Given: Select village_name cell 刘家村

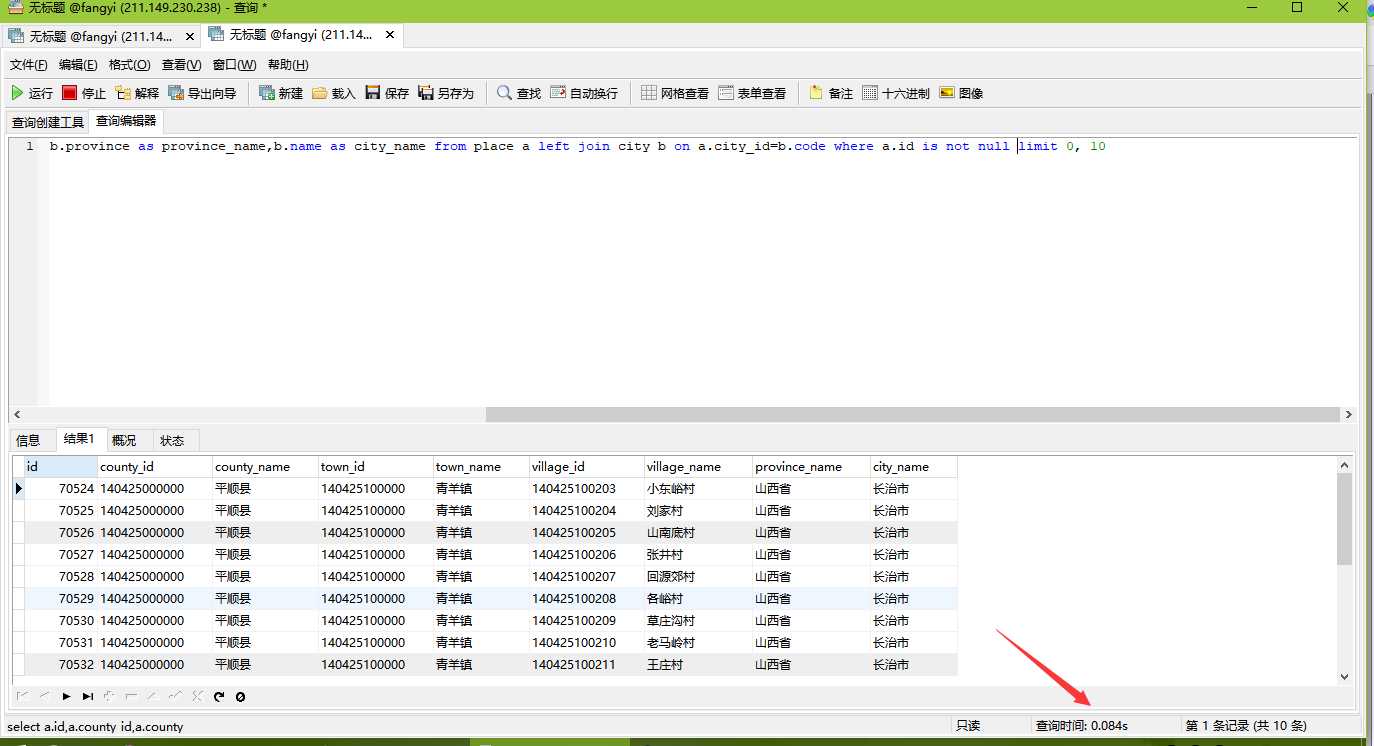Looking at the screenshot, I should (x=698, y=511).
